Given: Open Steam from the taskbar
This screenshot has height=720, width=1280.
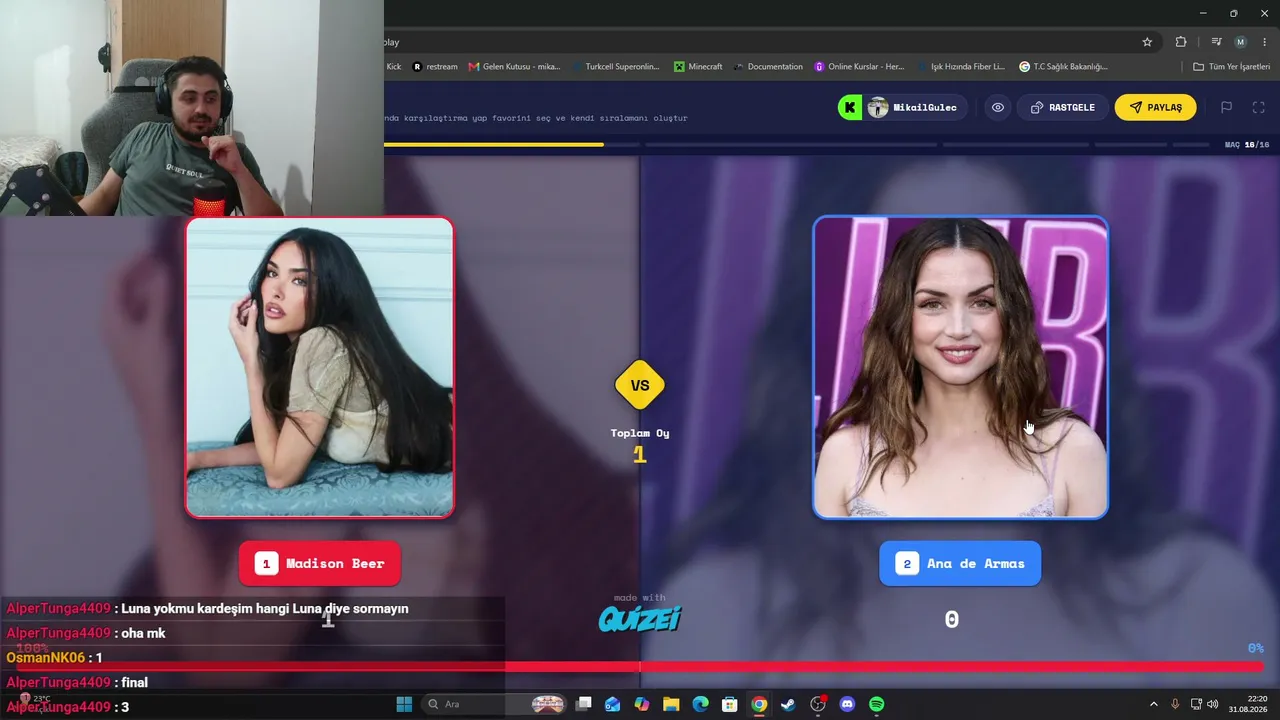Looking at the screenshot, I should click(x=788, y=704).
